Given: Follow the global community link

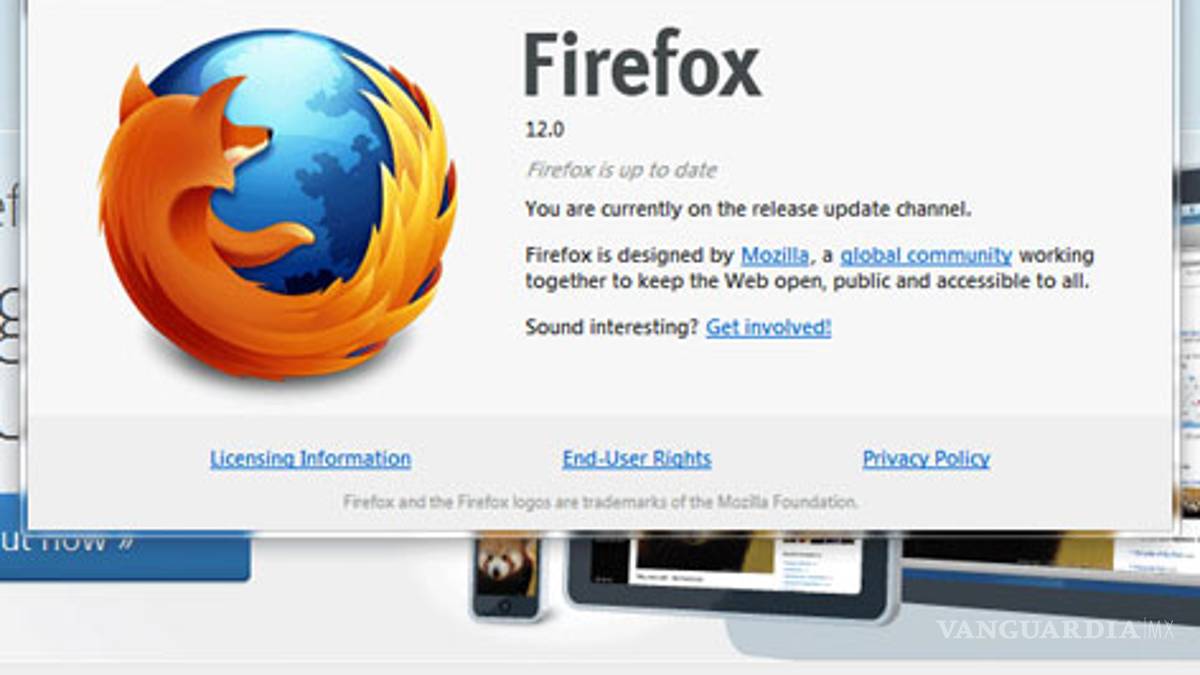Looking at the screenshot, I should 926,255.
